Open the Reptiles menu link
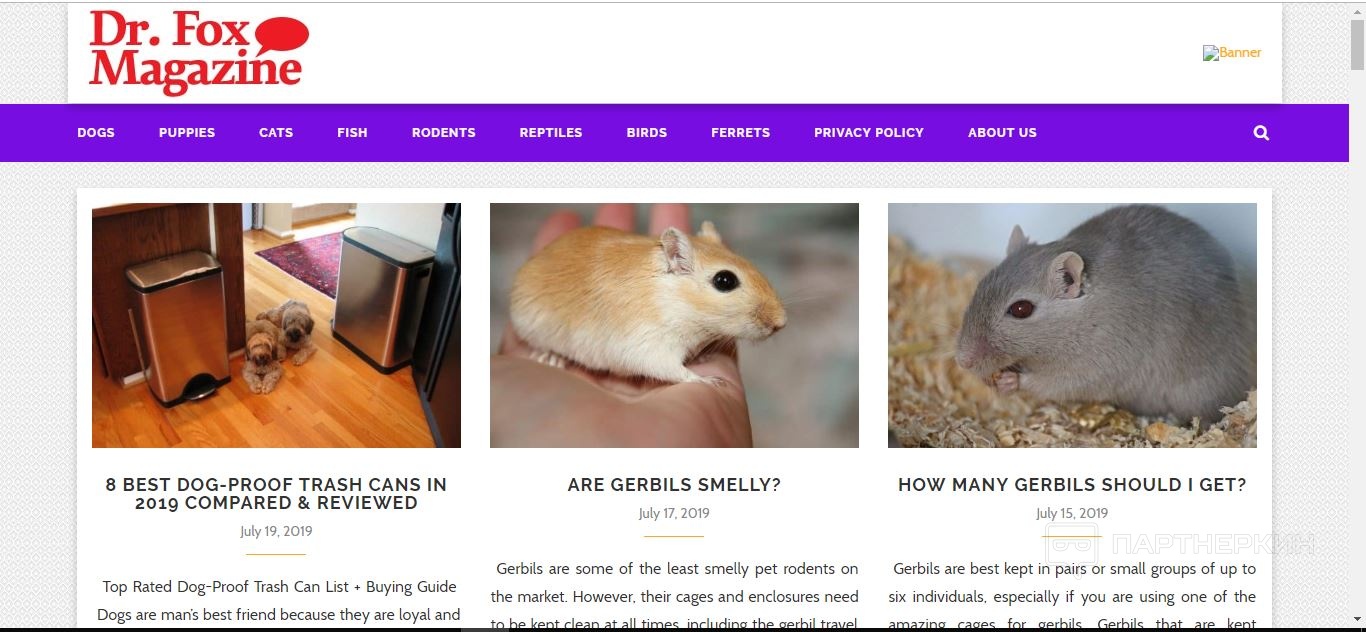 551,133
